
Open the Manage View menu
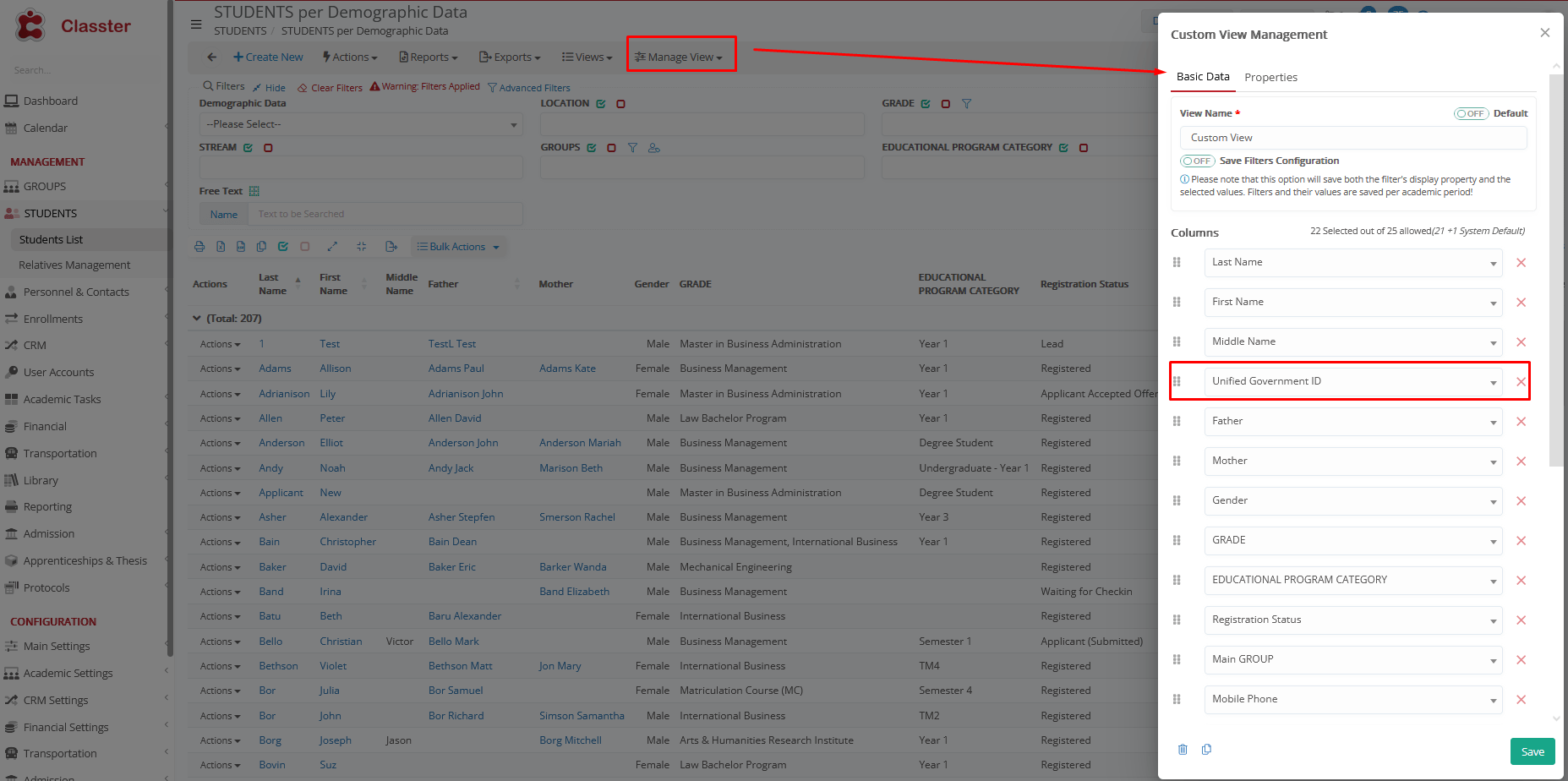[680, 57]
